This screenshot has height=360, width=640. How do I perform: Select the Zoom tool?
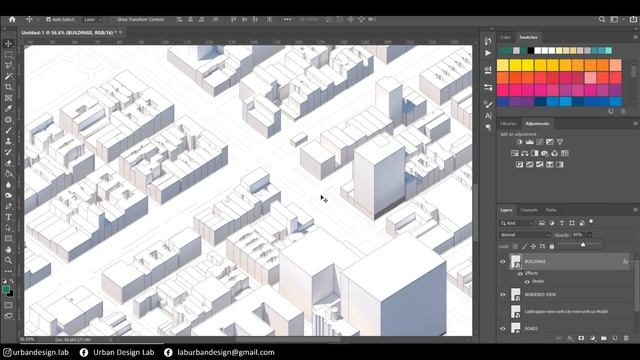pos(8,260)
